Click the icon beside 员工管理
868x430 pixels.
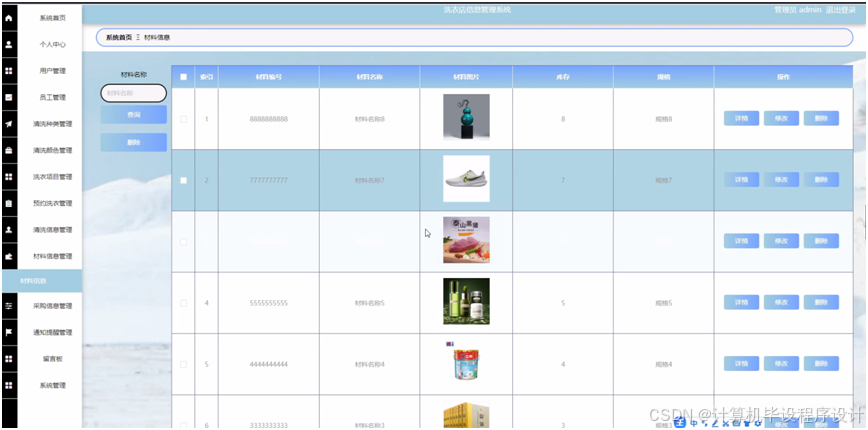[x=8, y=97]
